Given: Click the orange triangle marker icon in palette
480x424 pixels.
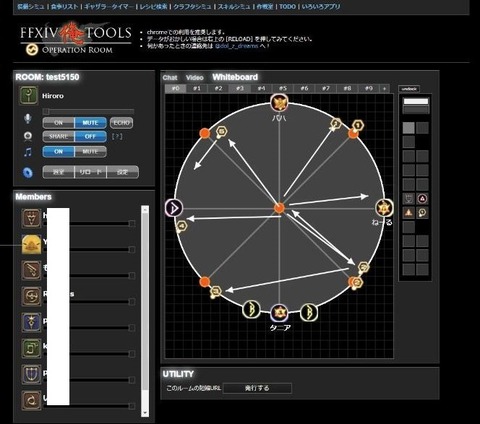Looking at the screenshot, I should point(409,213).
